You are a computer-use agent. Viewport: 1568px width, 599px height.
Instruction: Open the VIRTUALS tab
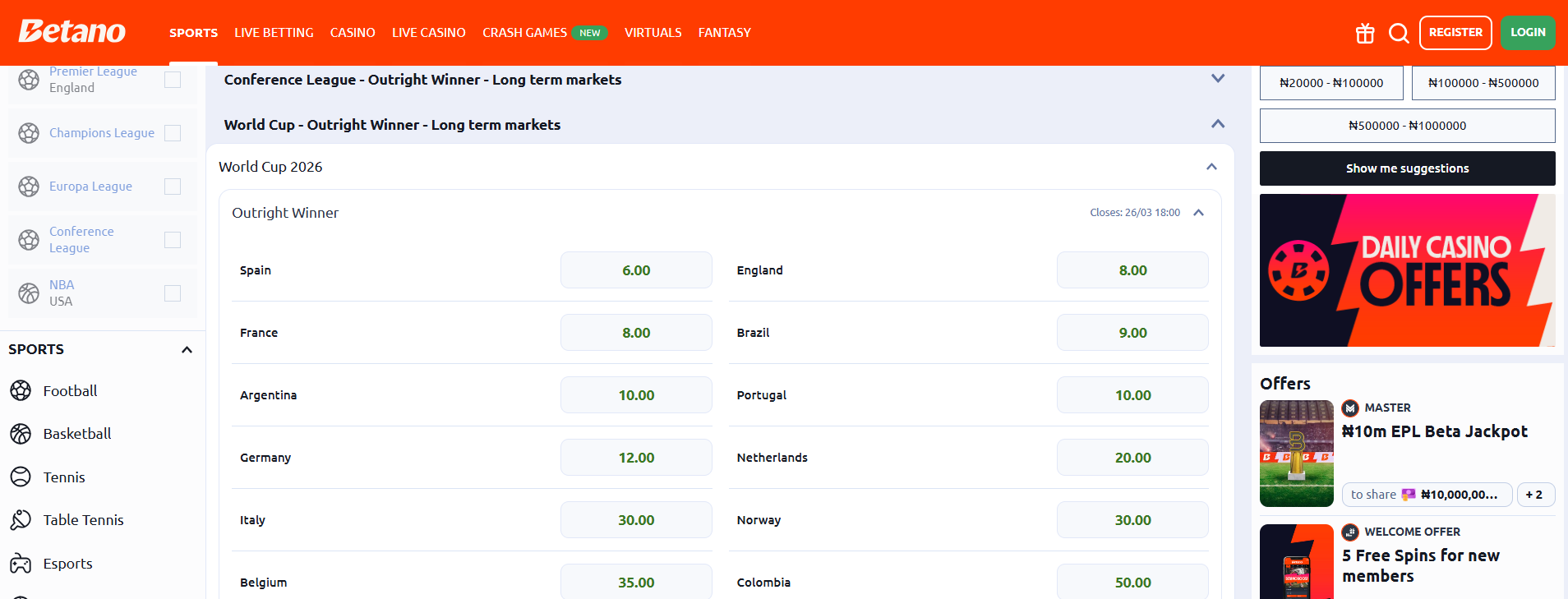point(653,33)
